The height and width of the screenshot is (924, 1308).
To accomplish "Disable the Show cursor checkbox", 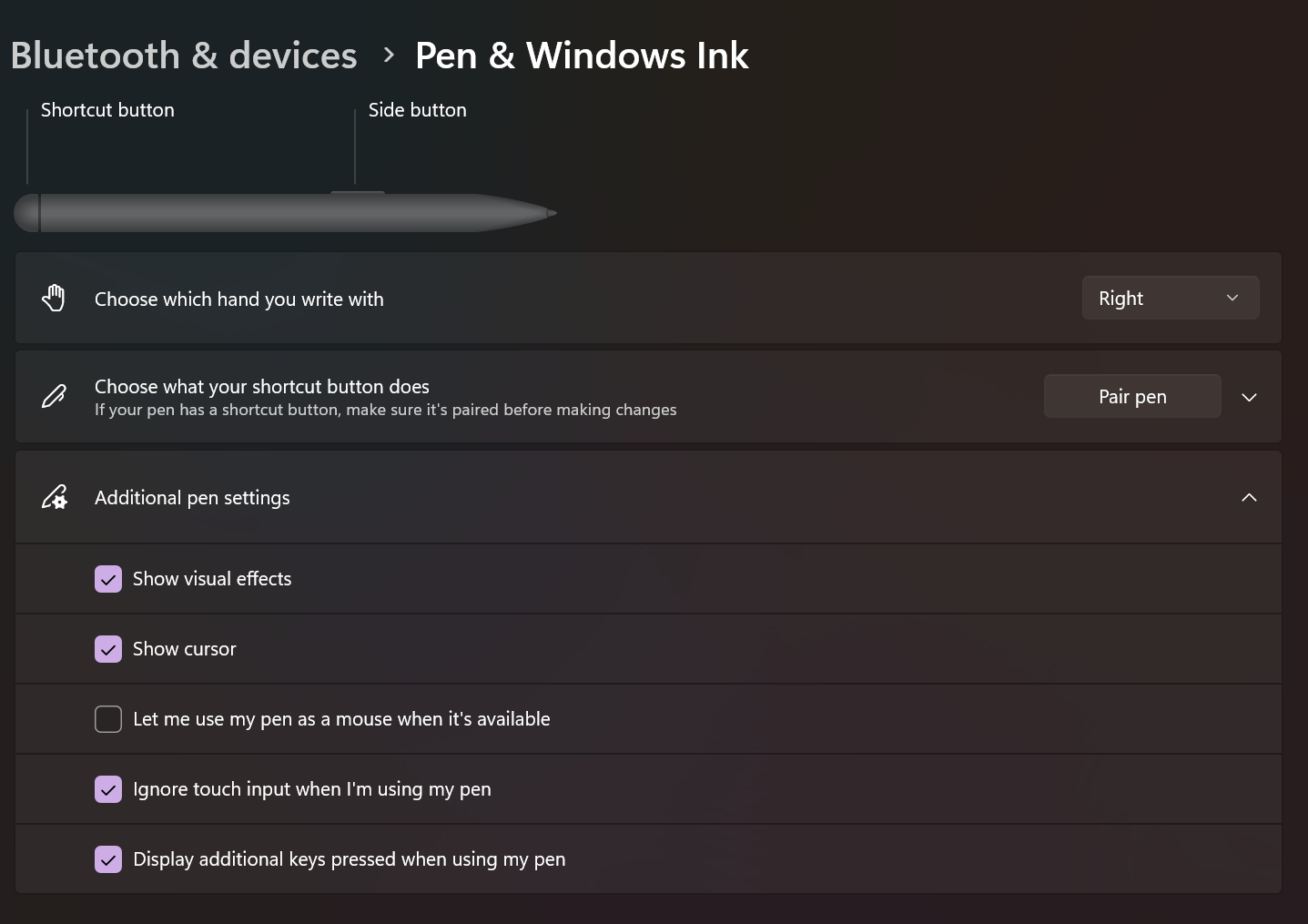I will click(108, 649).
